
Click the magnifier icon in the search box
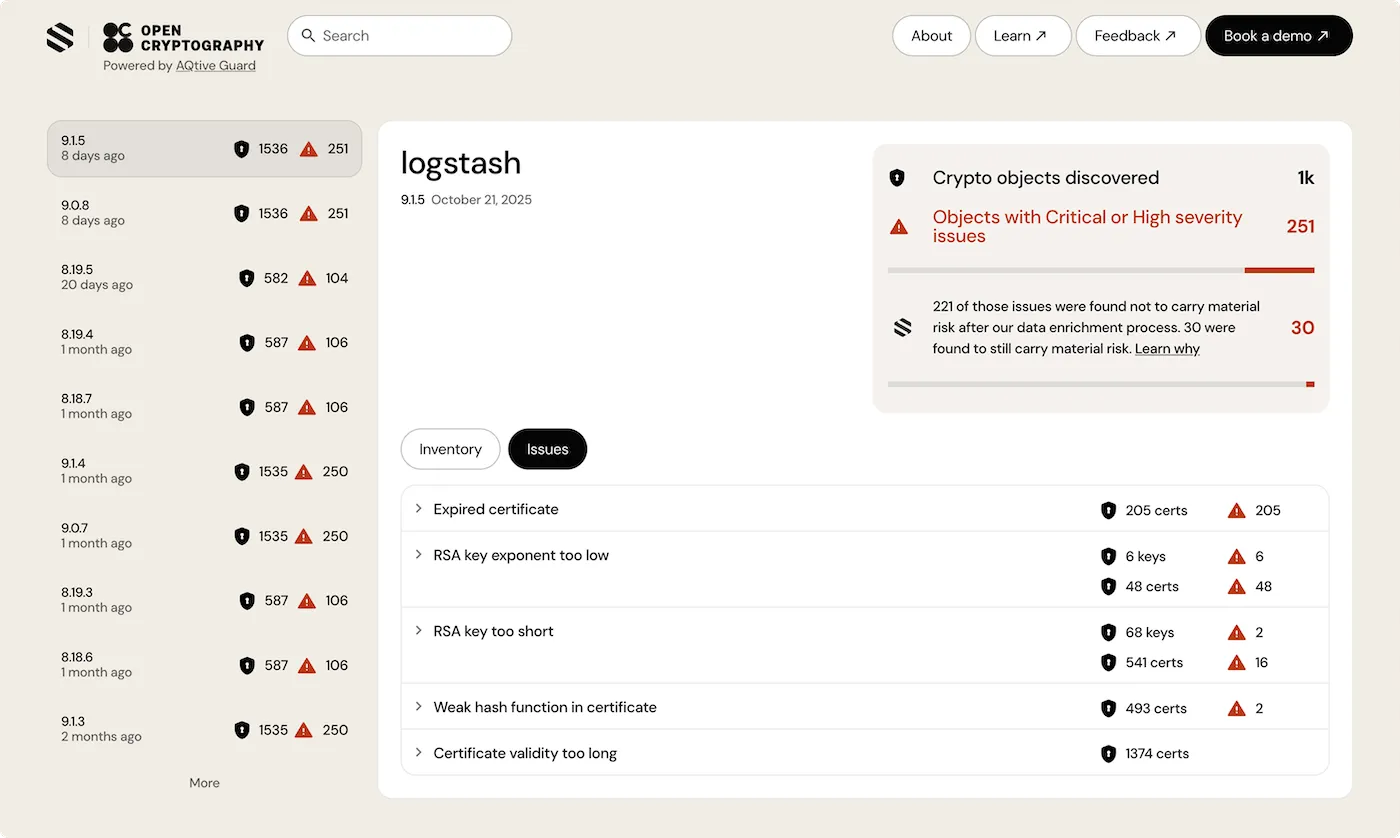(x=308, y=36)
